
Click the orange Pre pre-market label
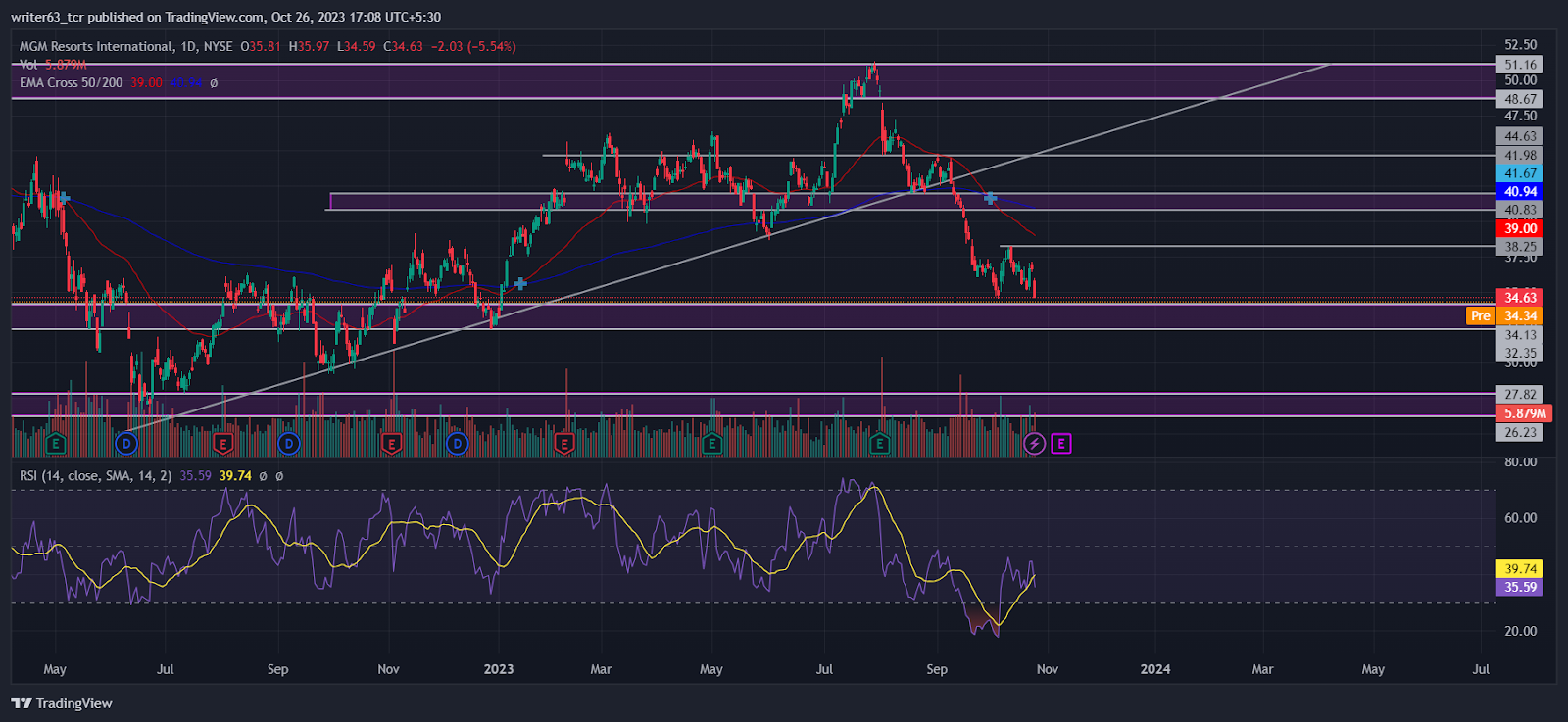click(1481, 315)
